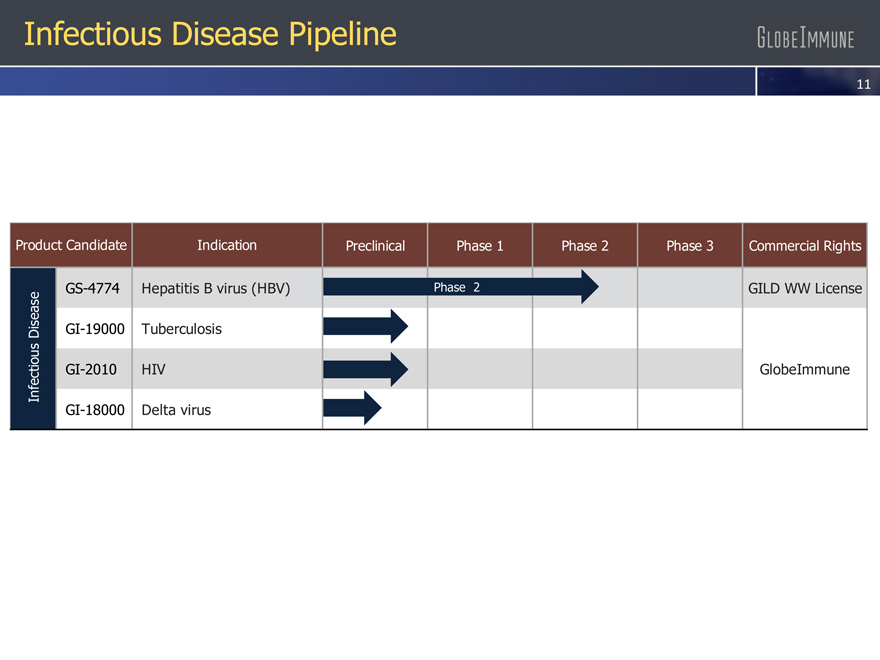The height and width of the screenshot is (660, 880).
Task: Click the Commercial Rights column header
Action: (804, 246)
